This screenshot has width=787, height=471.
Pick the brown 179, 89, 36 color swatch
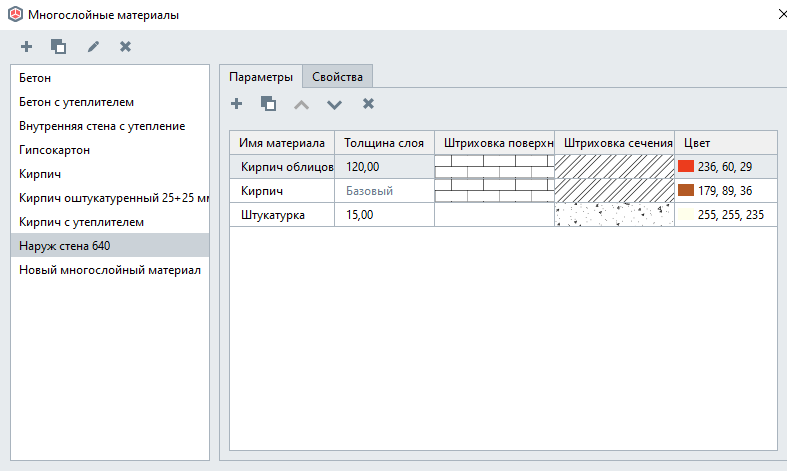[686, 190]
